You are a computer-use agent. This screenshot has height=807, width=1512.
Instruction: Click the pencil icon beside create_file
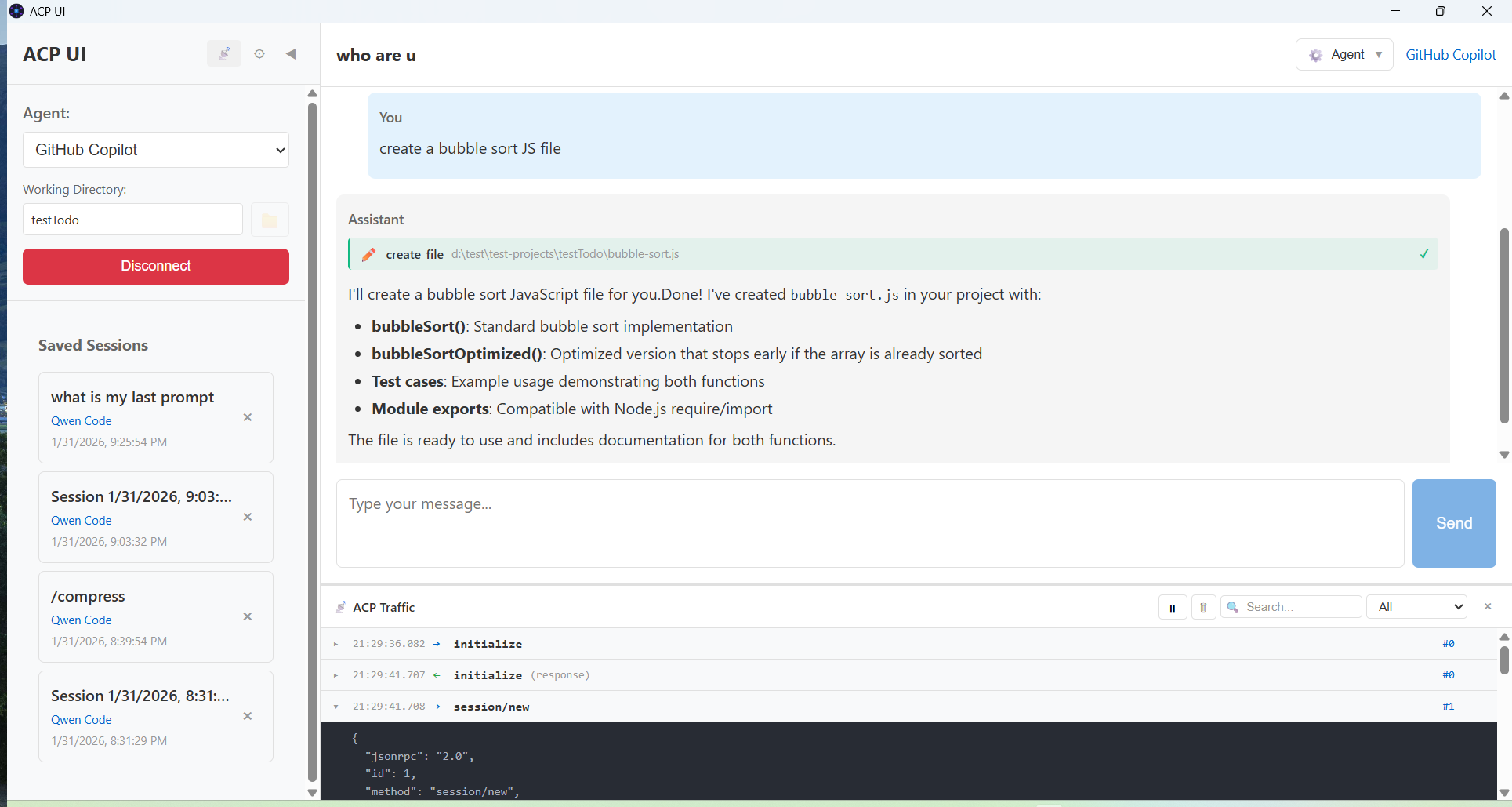368,253
